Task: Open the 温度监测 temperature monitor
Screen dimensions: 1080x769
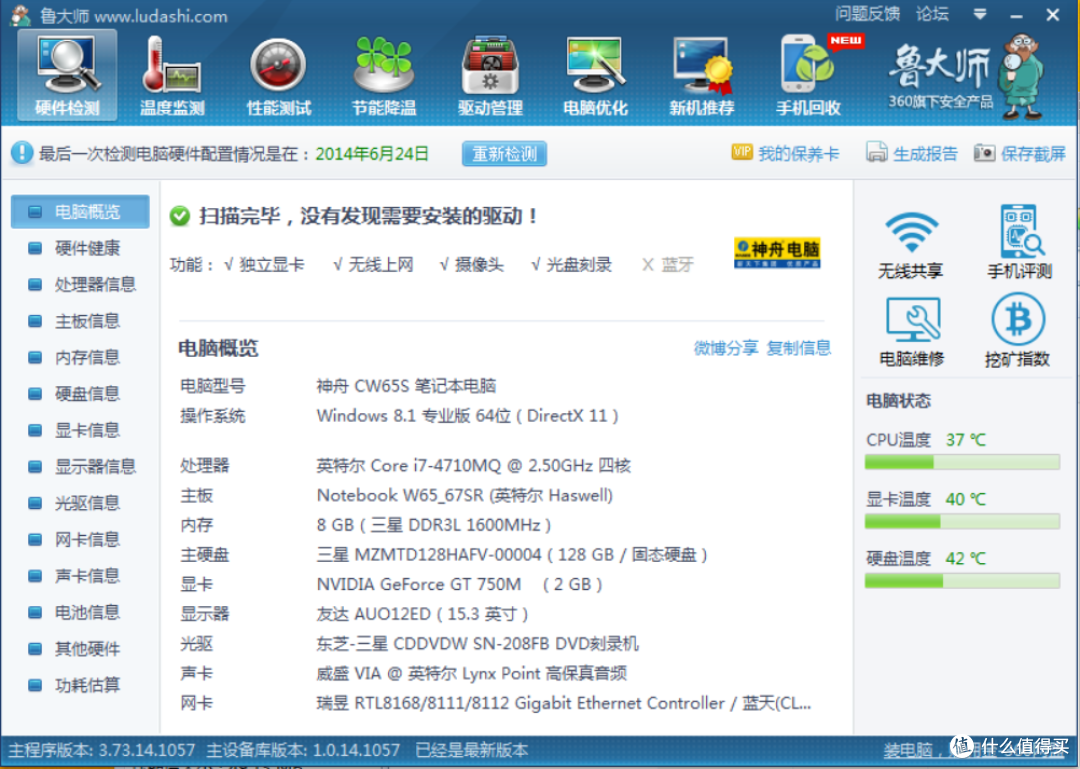Action: pyautogui.click(x=172, y=75)
